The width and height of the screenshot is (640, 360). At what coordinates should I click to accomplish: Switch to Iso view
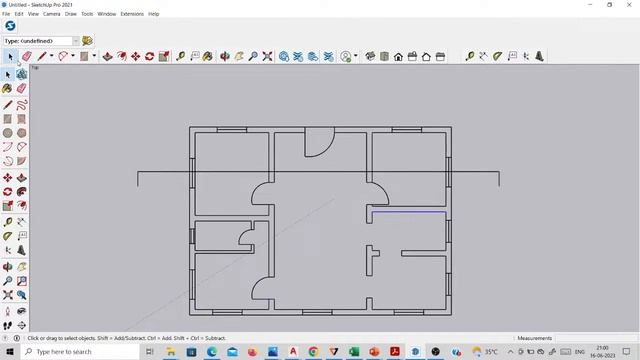point(370,56)
